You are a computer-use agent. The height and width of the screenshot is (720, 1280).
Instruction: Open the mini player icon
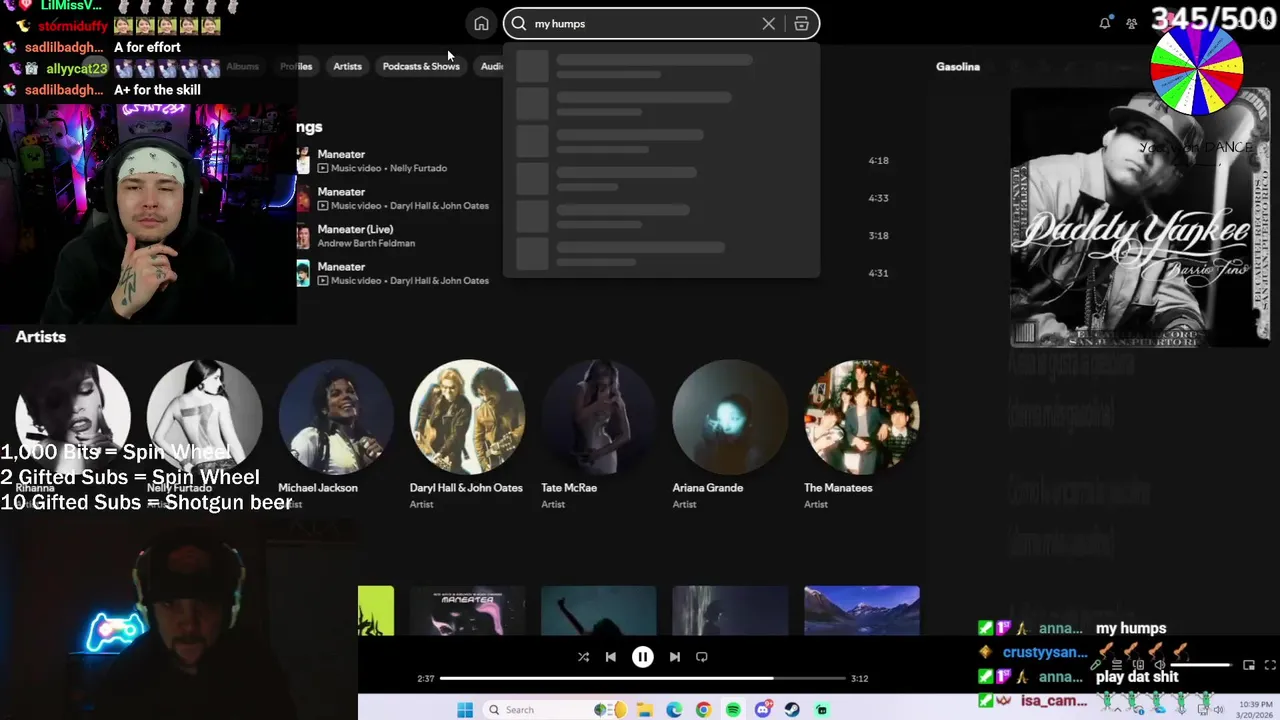(x=1249, y=665)
